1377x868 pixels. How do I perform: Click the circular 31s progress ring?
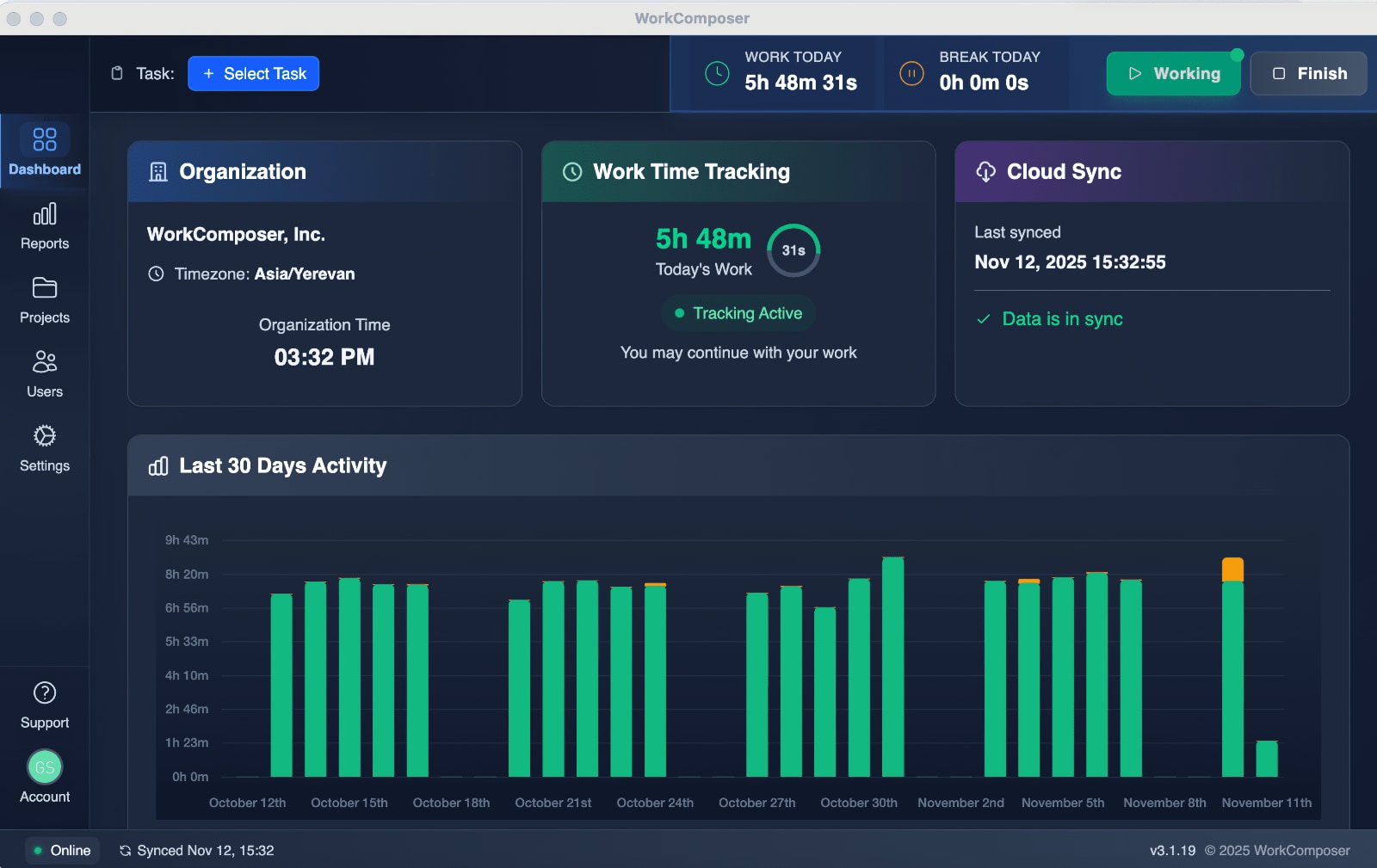coord(794,250)
